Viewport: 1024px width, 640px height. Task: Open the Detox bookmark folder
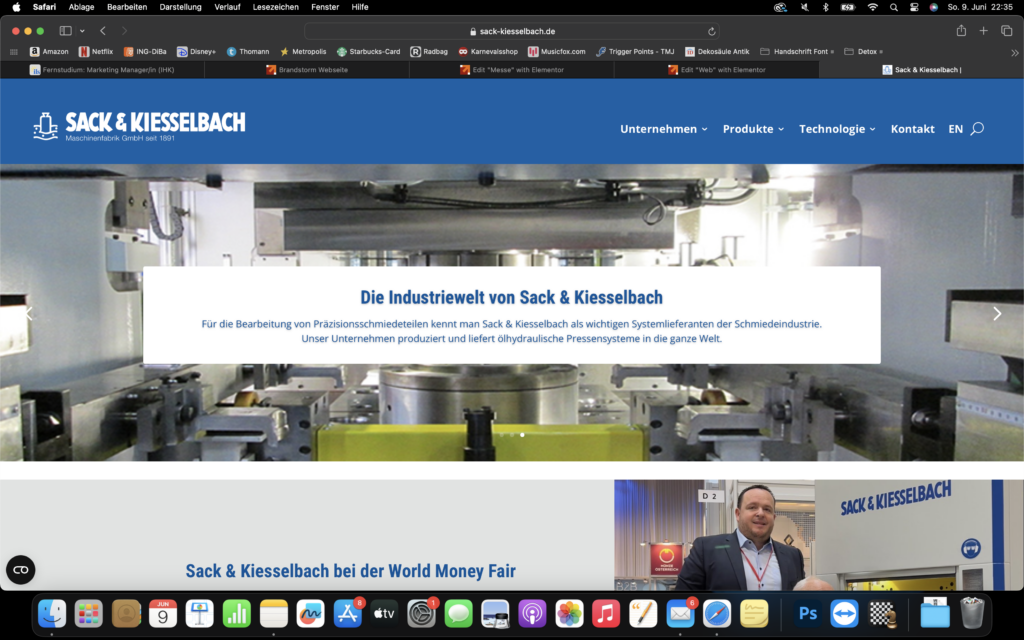[863, 52]
